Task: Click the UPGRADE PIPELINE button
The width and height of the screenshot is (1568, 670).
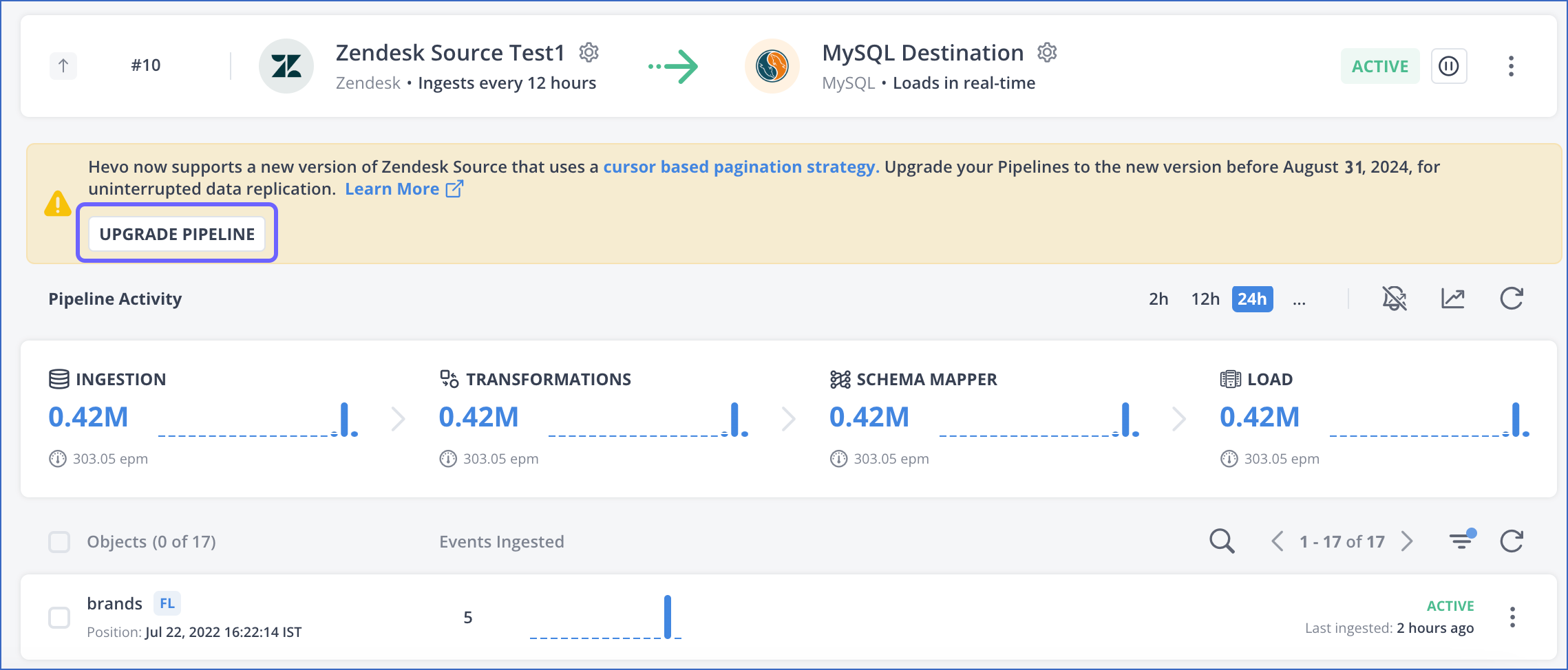Action: pyautogui.click(x=177, y=234)
